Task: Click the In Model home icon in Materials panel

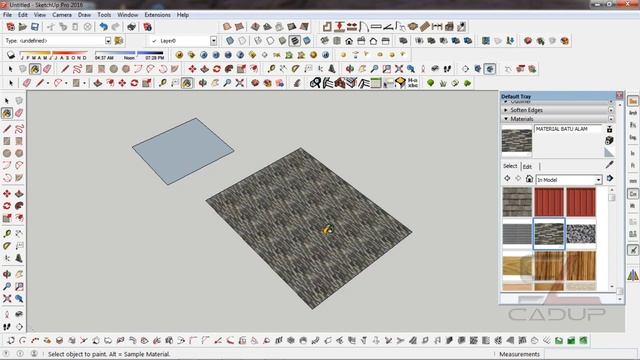Action: pos(529,179)
